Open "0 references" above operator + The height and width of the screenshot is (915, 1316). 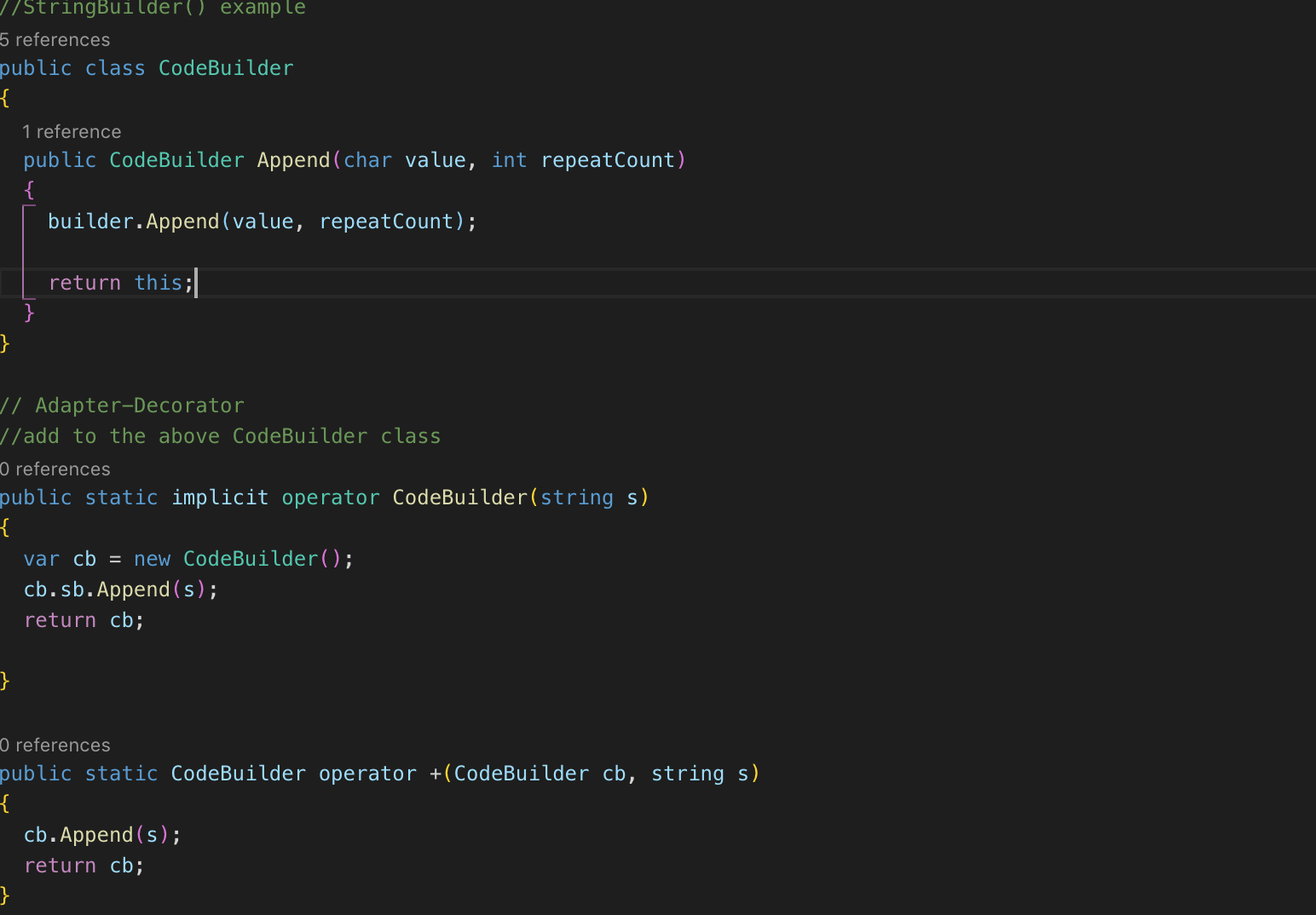pos(55,745)
